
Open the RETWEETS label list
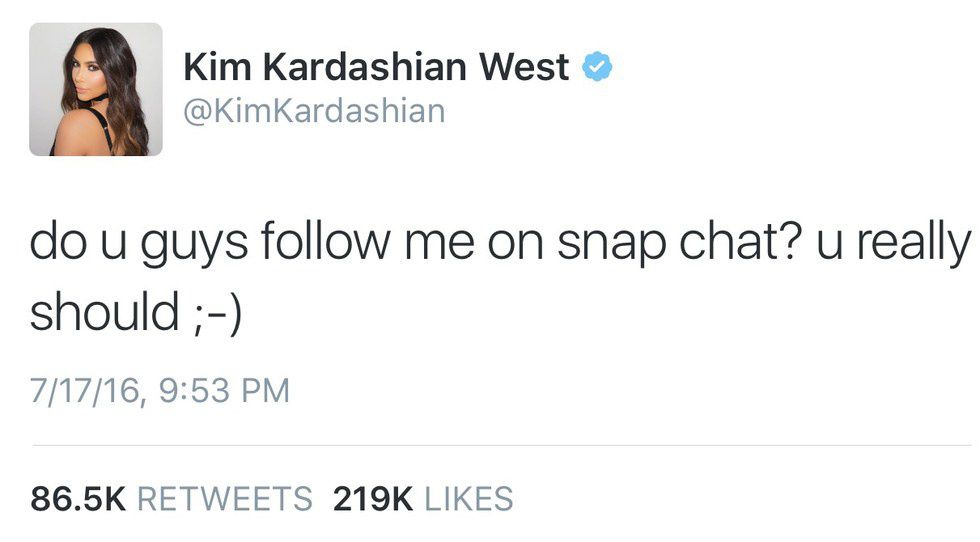click(x=224, y=498)
